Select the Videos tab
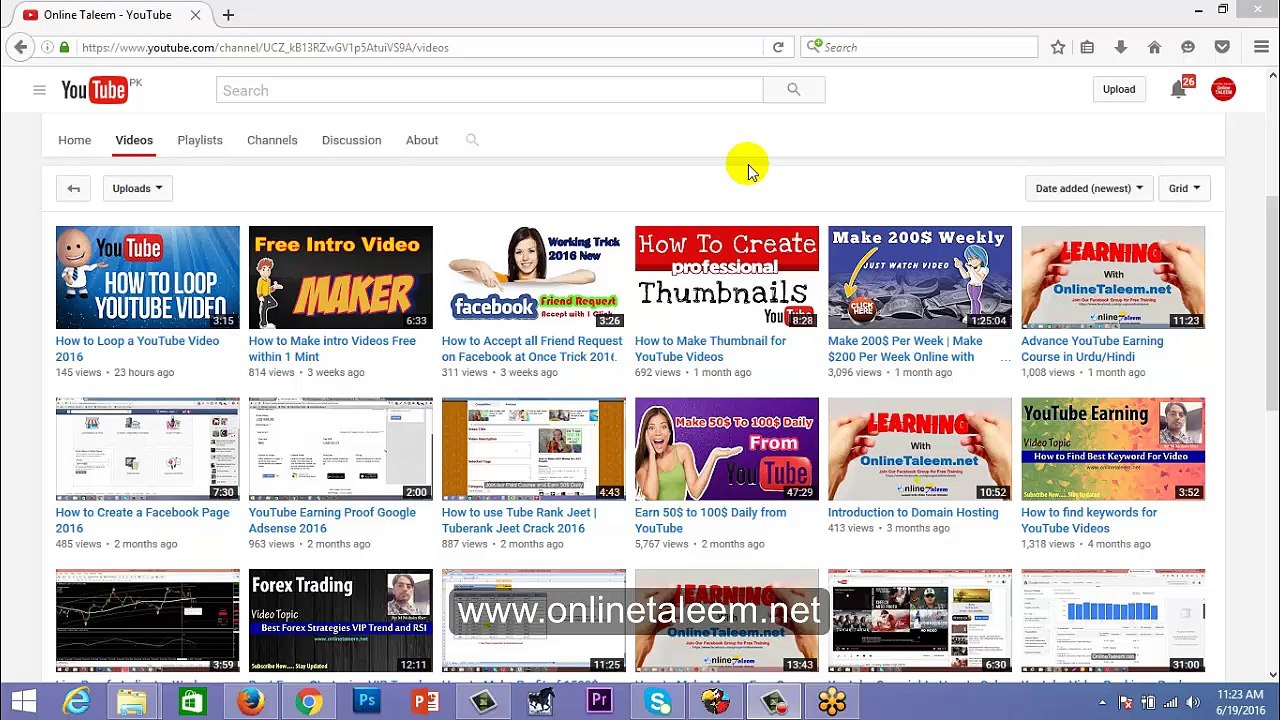This screenshot has height=720, width=1280. coord(134,140)
